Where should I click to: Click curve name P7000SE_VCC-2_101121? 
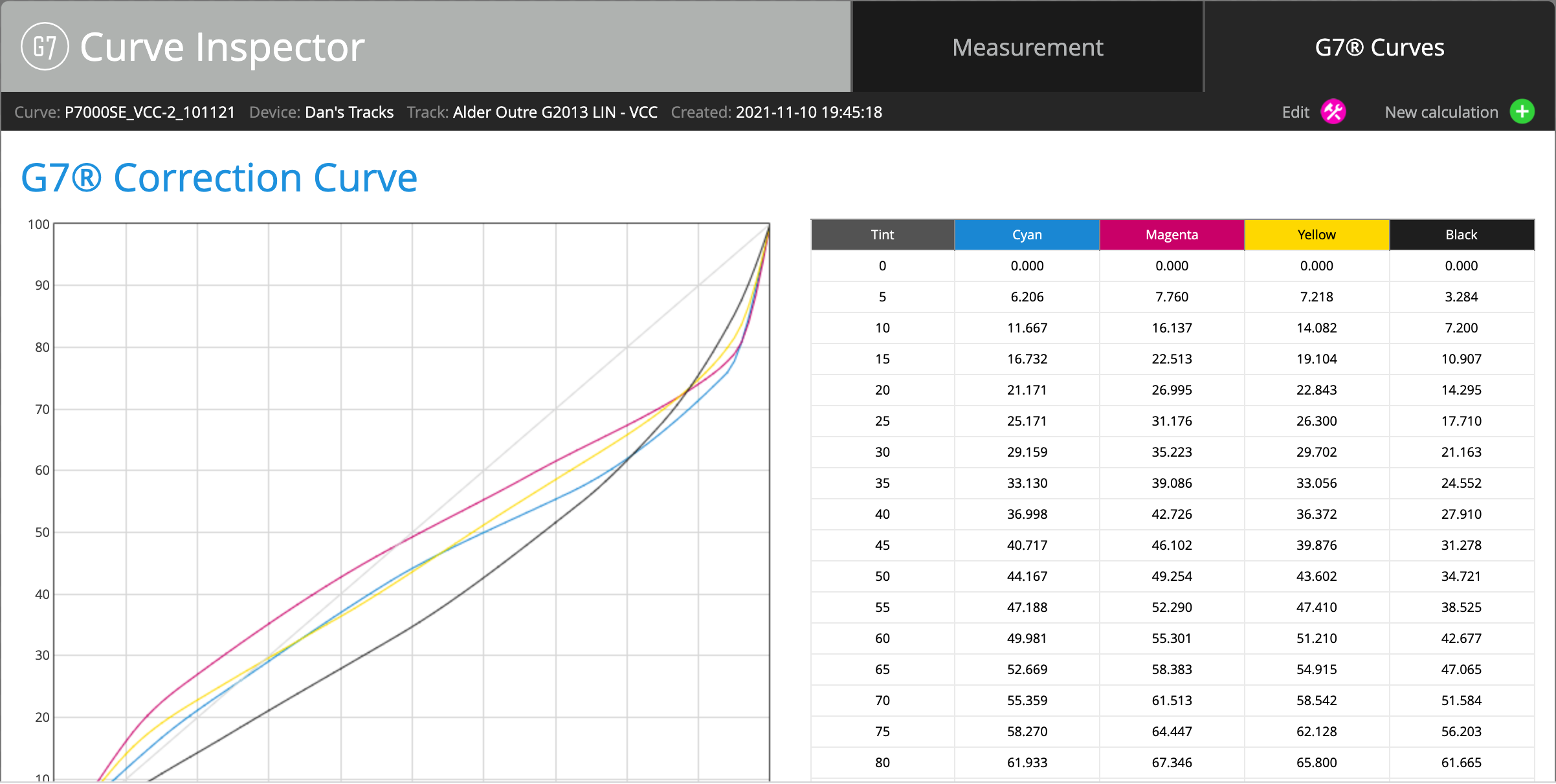tap(150, 113)
